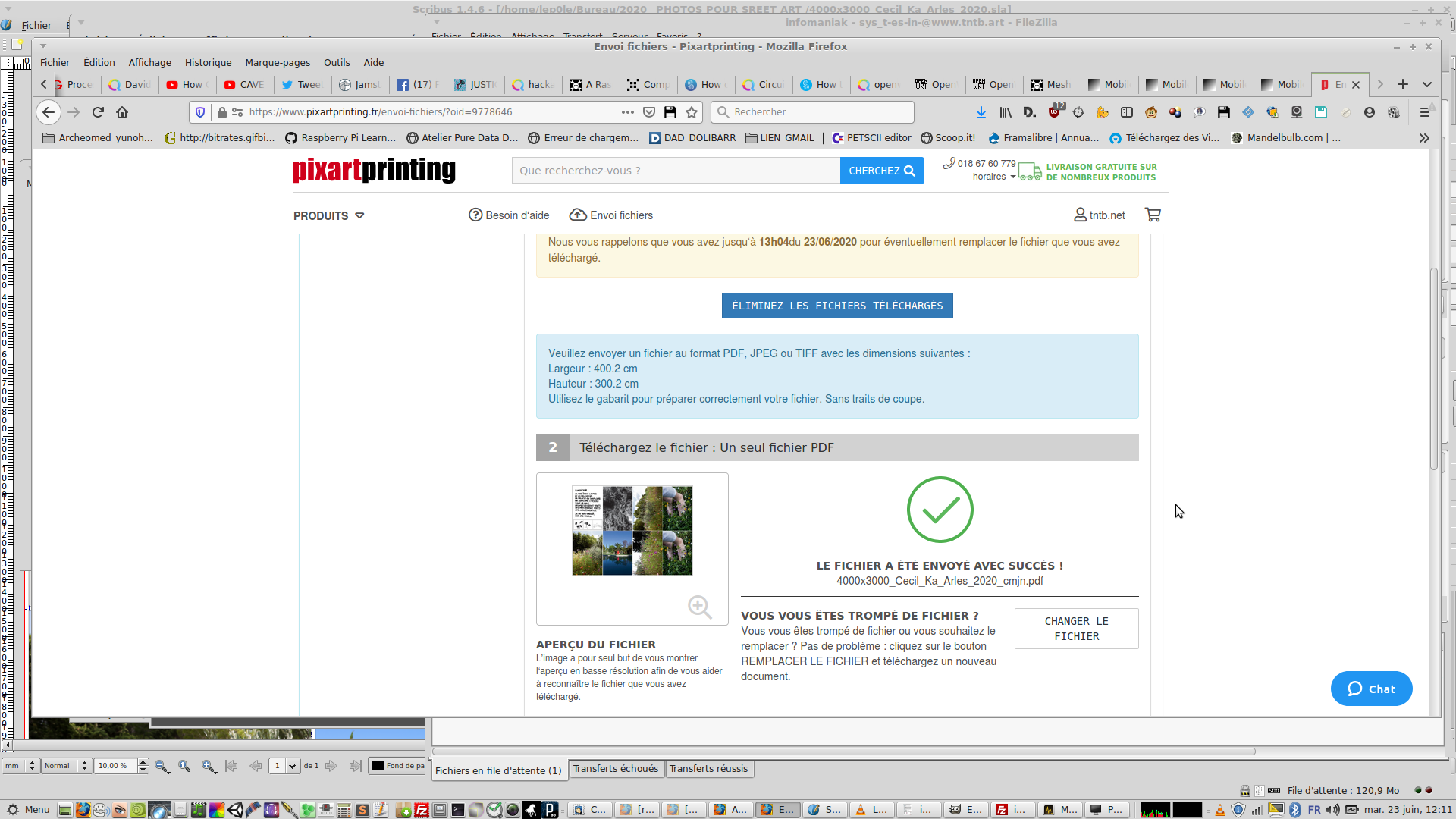This screenshot has width=1456, height=819.
Task: Expand the PRODUITS dropdown
Action: [x=328, y=216]
